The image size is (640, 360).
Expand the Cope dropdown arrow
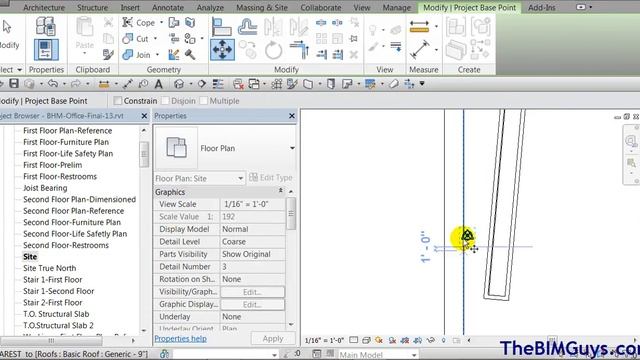[161, 22]
